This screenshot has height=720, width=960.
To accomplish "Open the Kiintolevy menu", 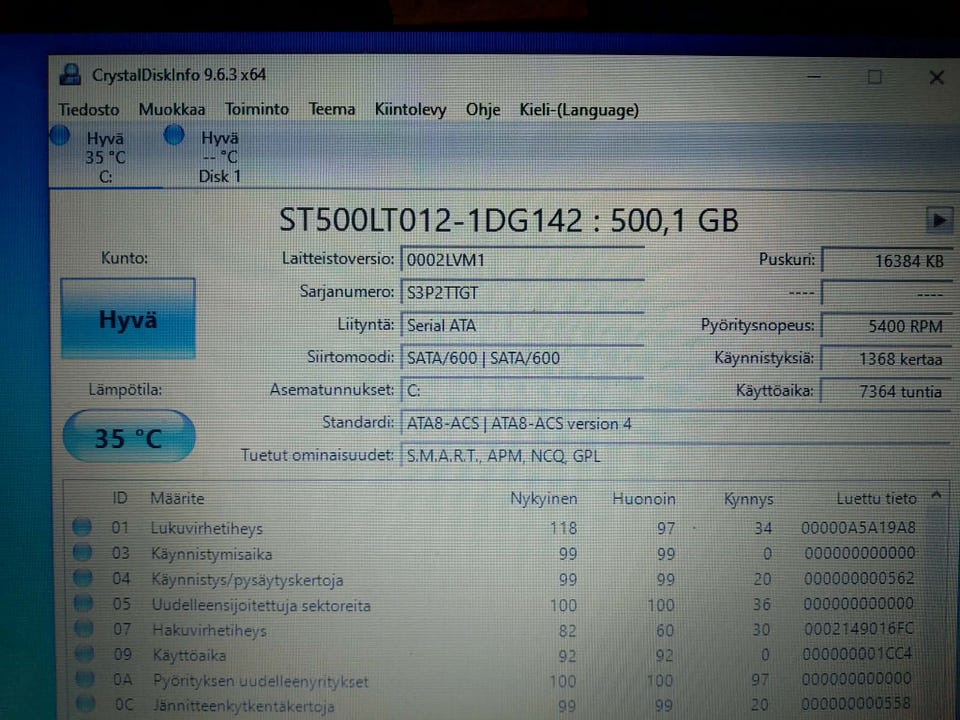I will coord(410,110).
